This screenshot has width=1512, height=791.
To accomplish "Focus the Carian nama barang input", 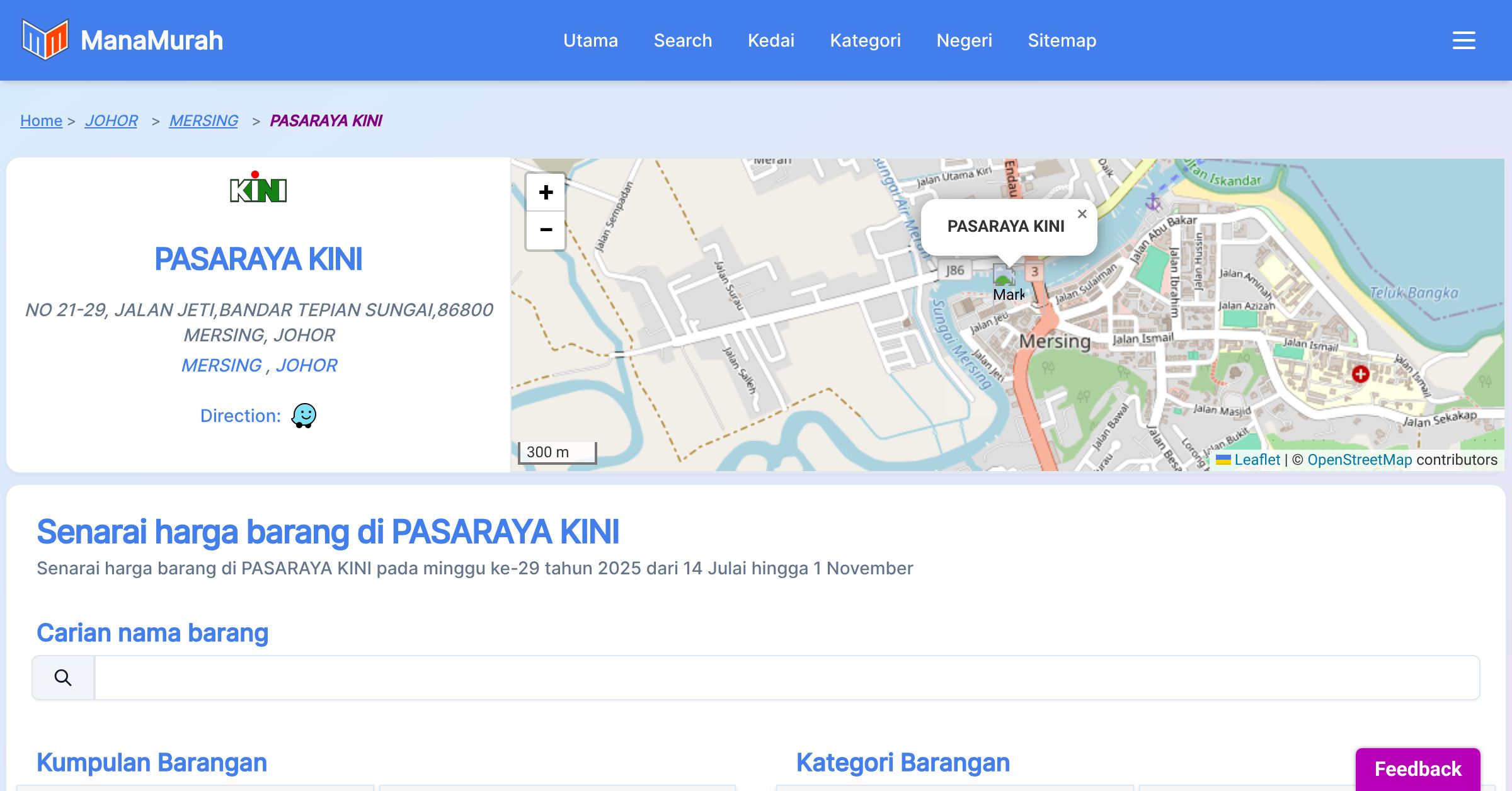I will 786,678.
